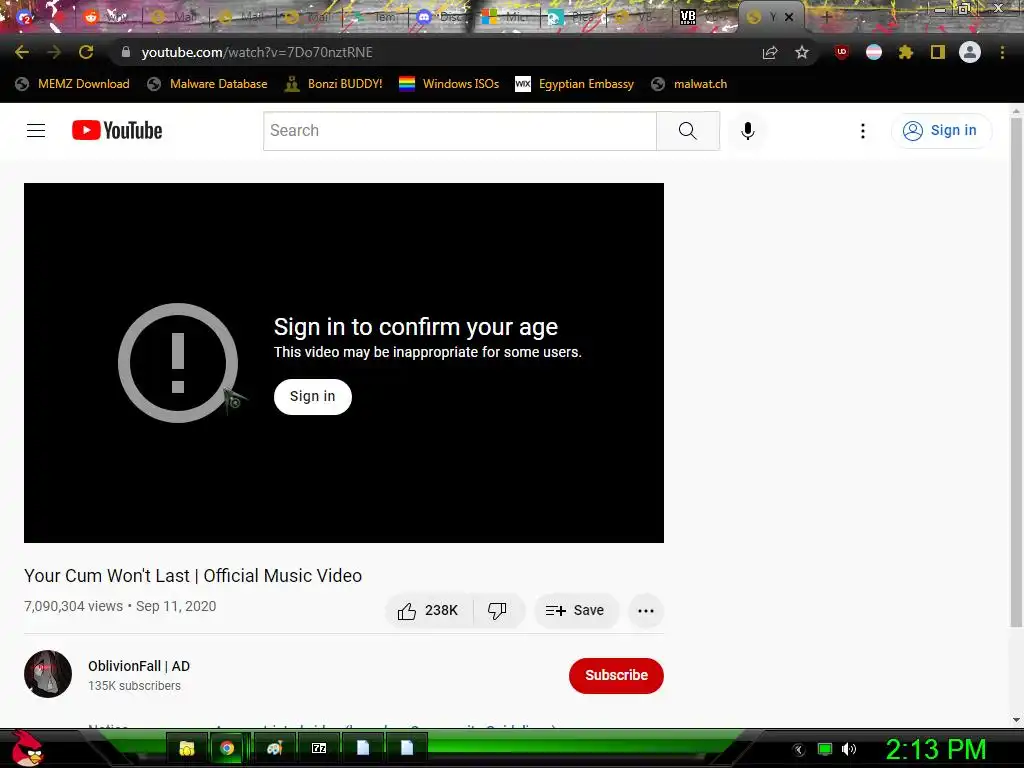
Task: Focus the YouTube Search field
Action: 460,131
